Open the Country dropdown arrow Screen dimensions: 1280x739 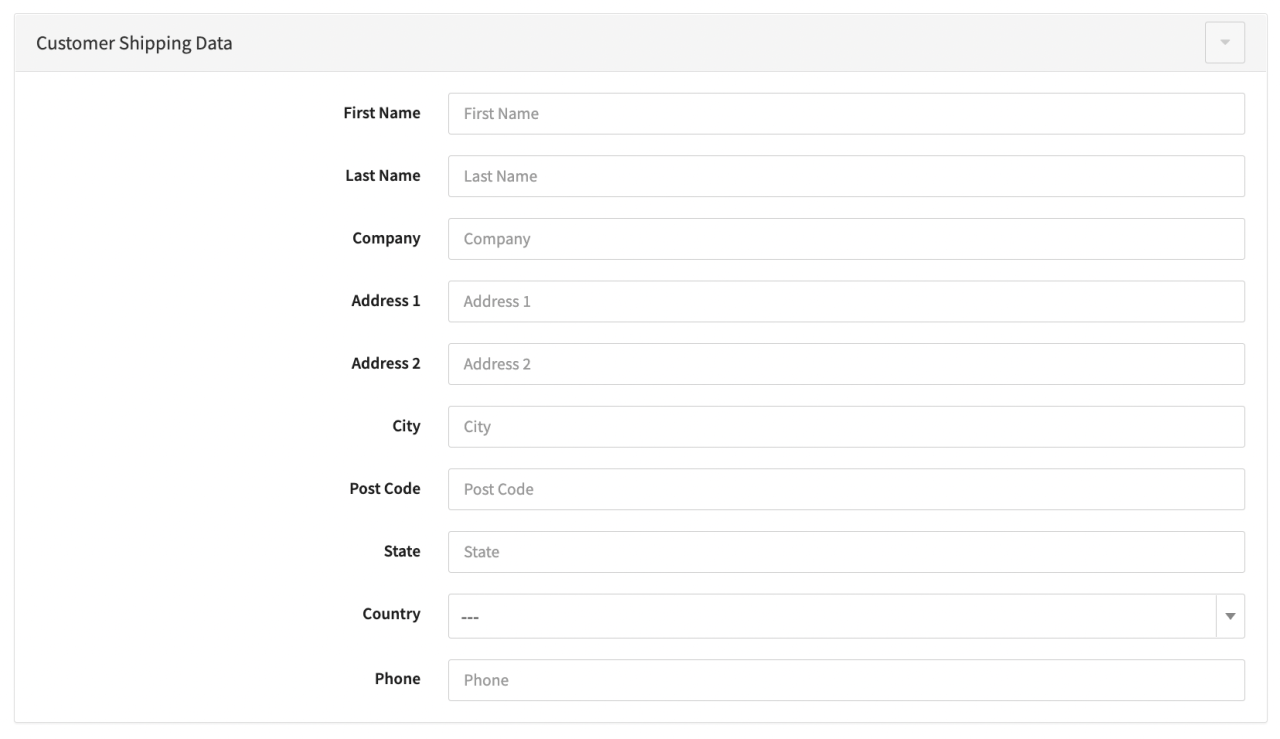(x=1230, y=616)
